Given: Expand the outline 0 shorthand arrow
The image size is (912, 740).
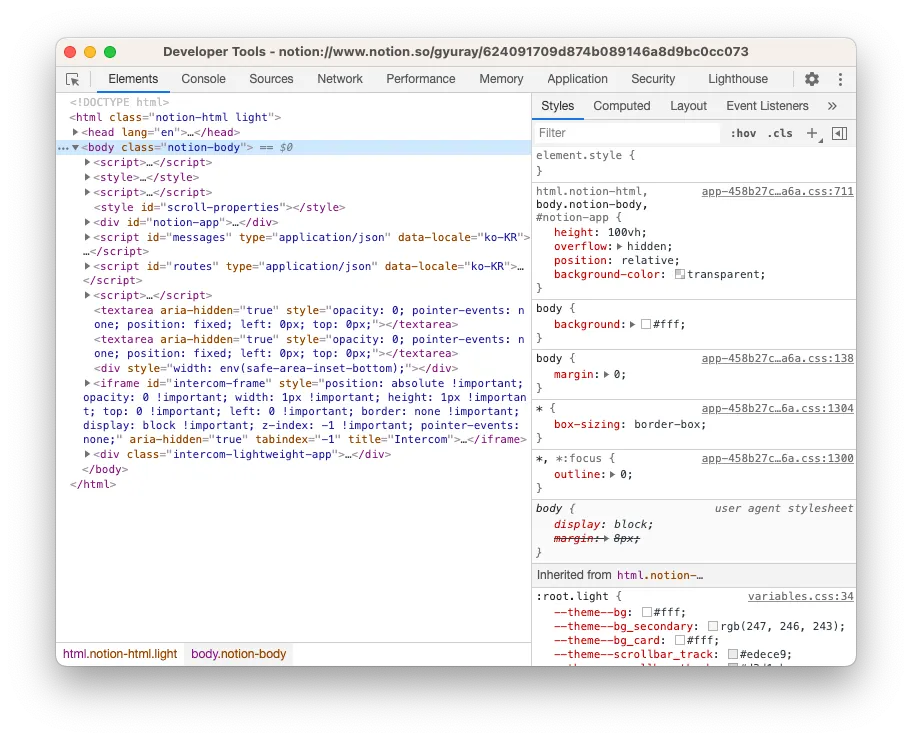Looking at the screenshot, I should [x=612, y=474].
